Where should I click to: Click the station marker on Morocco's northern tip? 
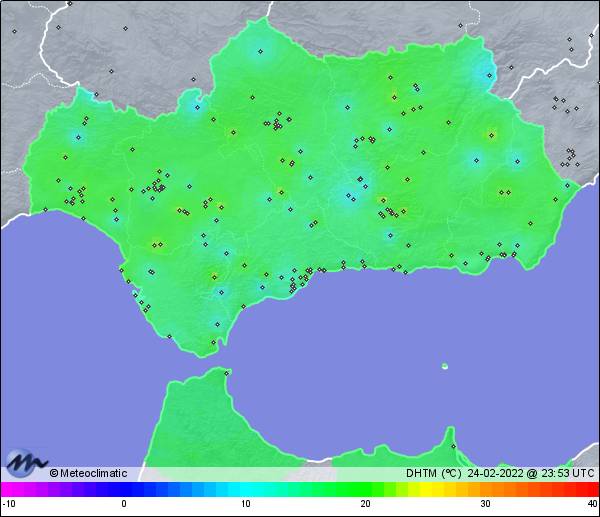[227, 373]
